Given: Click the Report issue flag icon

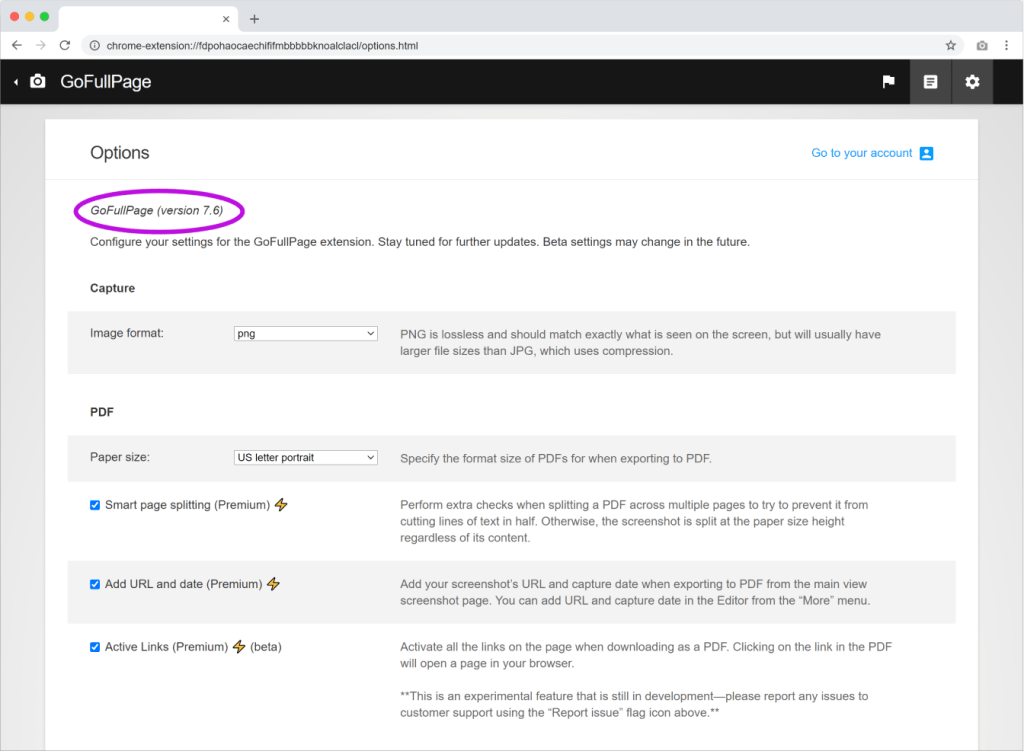Looking at the screenshot, I should coord(888,82).
